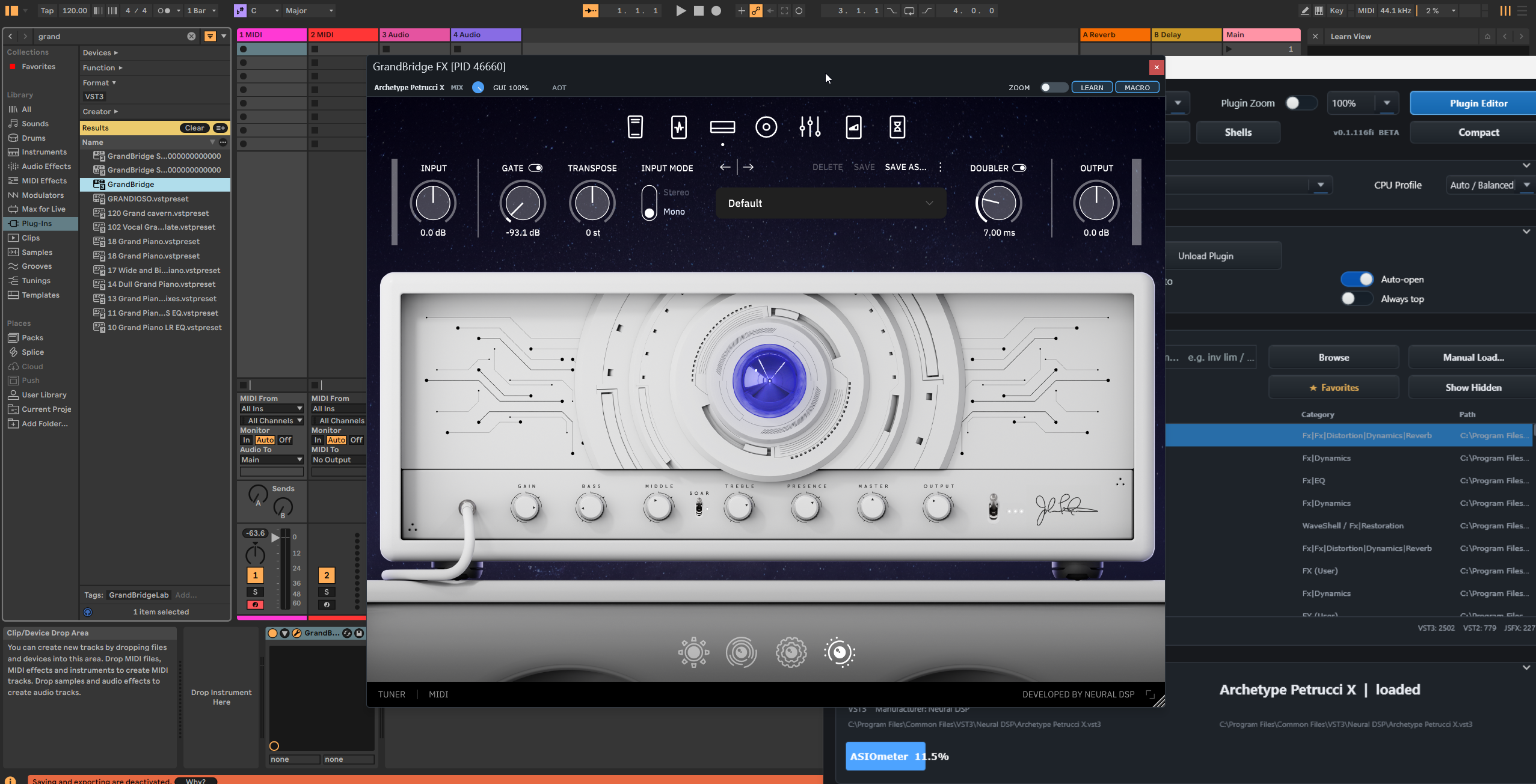The width and height of the screenshot is (1536, 784).
Task: Toggle the DOUBLER switch
Action: pos(1019,168)
